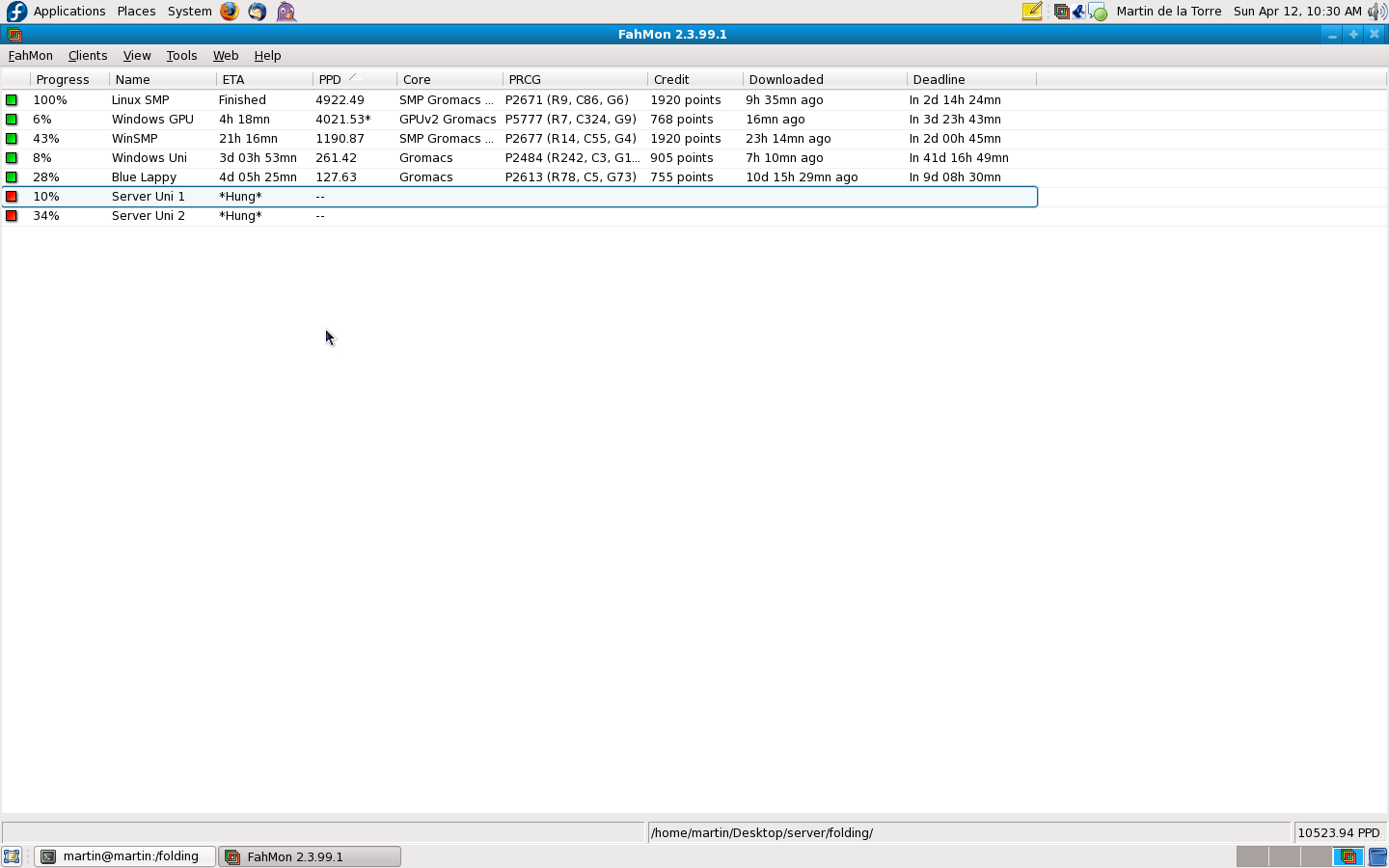Click the show desktop button
This screenshot has width=1389, height=868.
[x=12, y=856]
